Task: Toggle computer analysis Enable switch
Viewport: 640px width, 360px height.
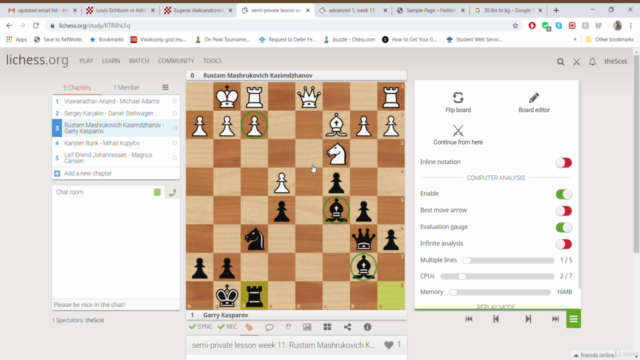Action: point(564,194)
